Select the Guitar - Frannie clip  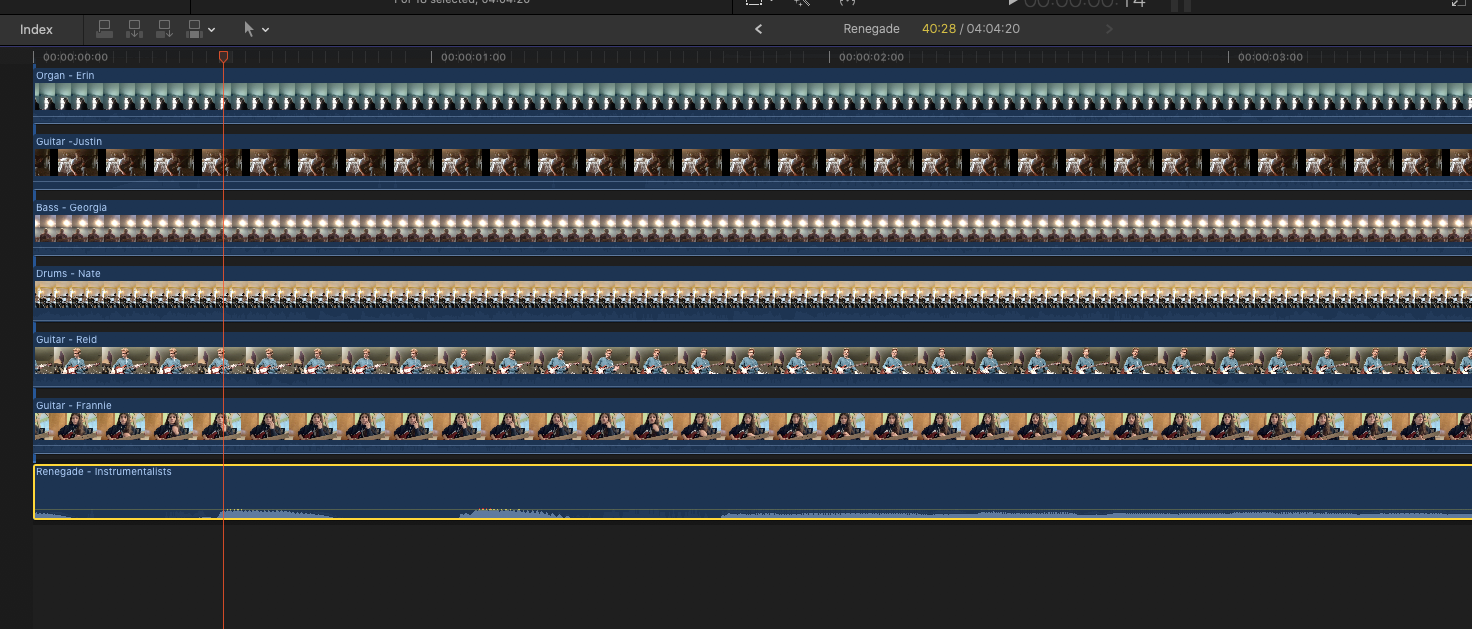click(753, 426)
